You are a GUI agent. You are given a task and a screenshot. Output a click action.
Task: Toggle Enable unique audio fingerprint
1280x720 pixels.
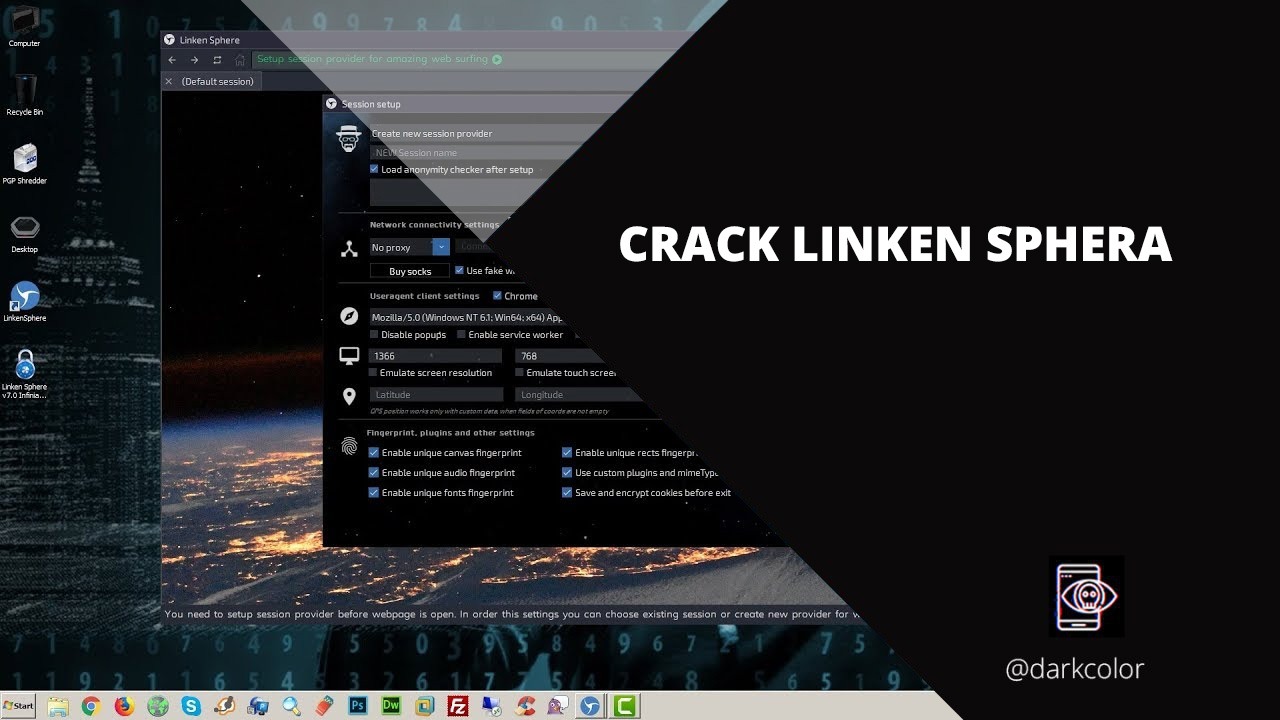[374, 473]
